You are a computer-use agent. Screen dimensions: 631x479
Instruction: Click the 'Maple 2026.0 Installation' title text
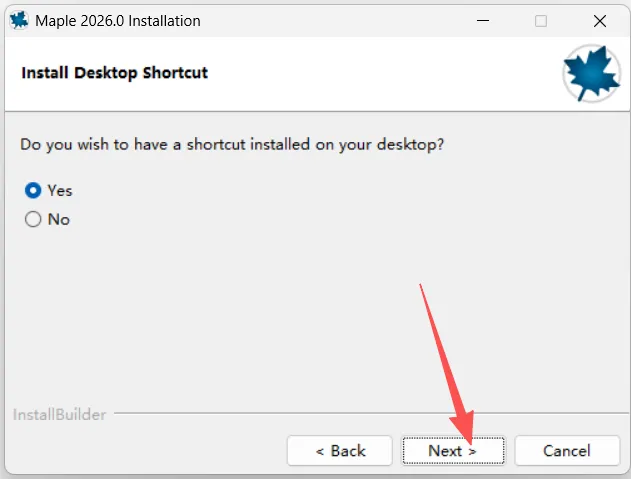(x=118, y=21)
